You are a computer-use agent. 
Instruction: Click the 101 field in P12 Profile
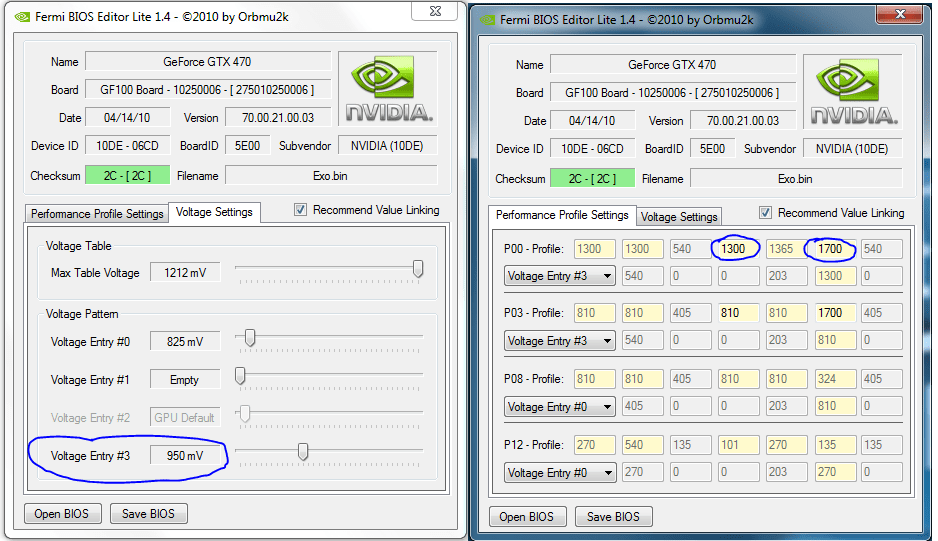coord(738,445)
